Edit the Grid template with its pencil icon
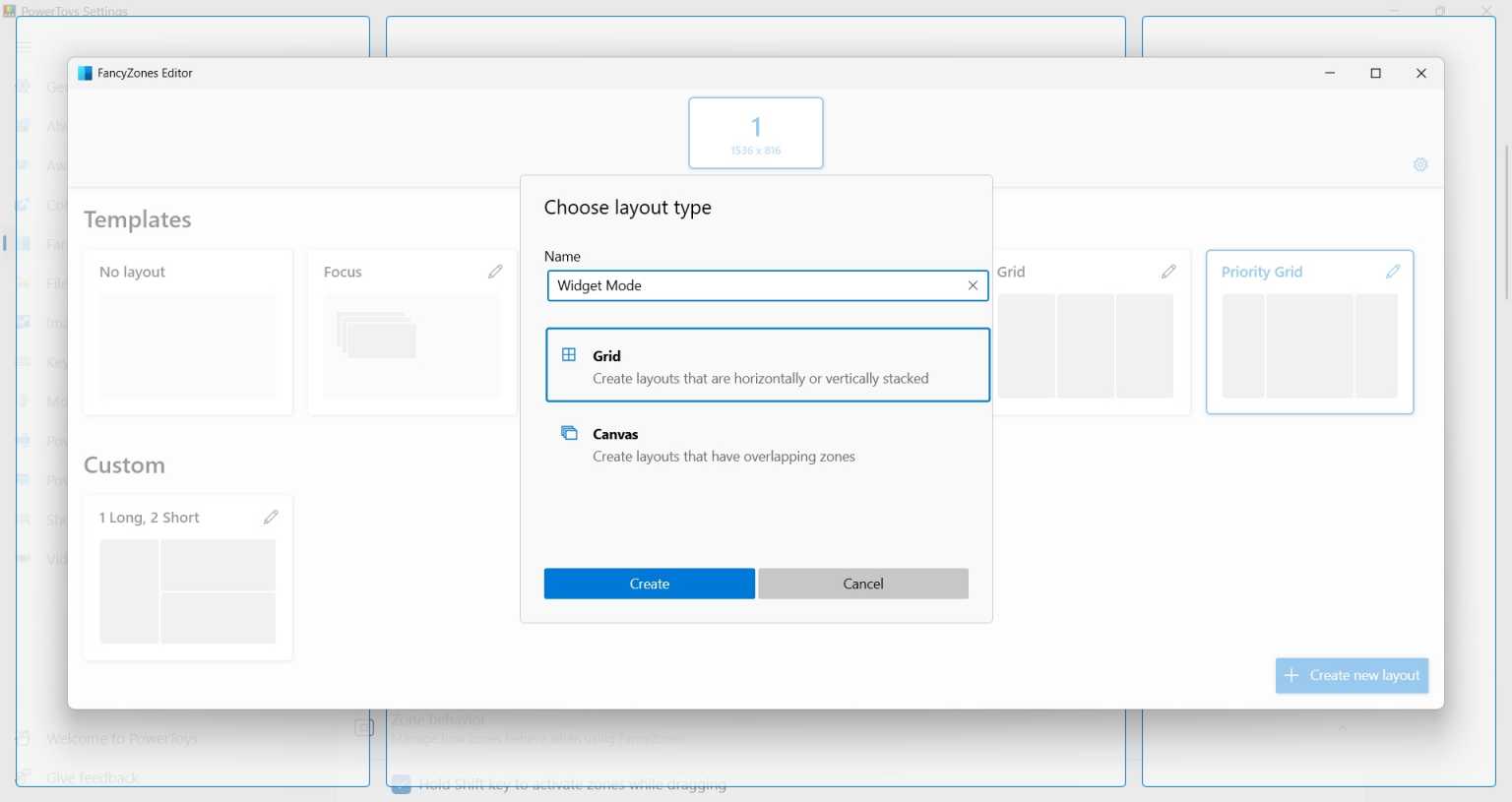 click(x=1168, y=271)
